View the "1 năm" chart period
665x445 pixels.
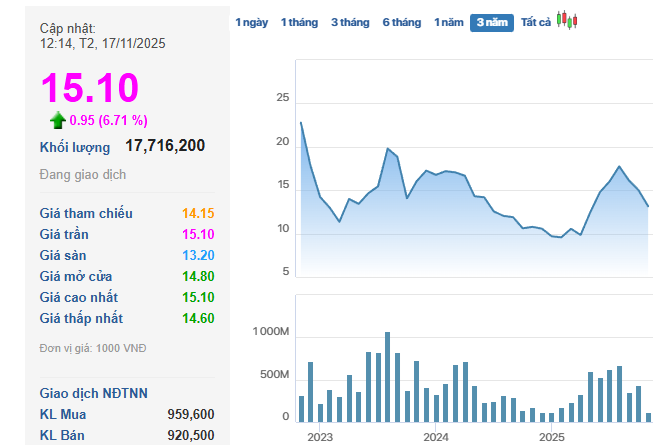coord(449,22)
